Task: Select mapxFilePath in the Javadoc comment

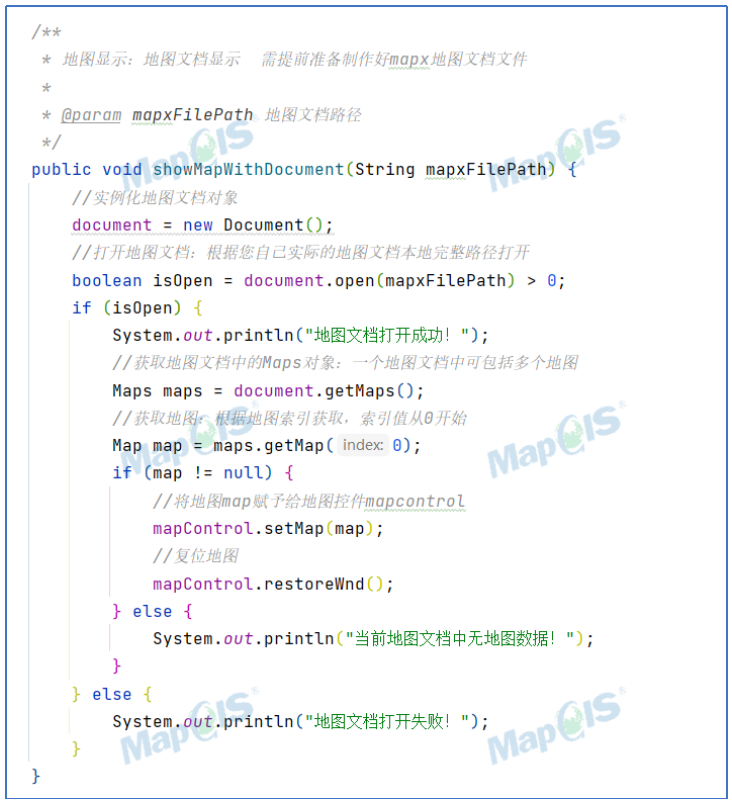Action: (x=192, y=115)
